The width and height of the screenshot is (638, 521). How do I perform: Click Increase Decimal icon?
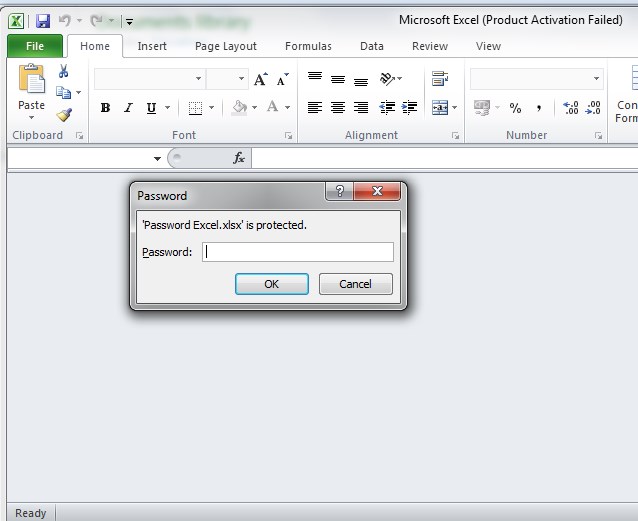[x=570, y=108]
